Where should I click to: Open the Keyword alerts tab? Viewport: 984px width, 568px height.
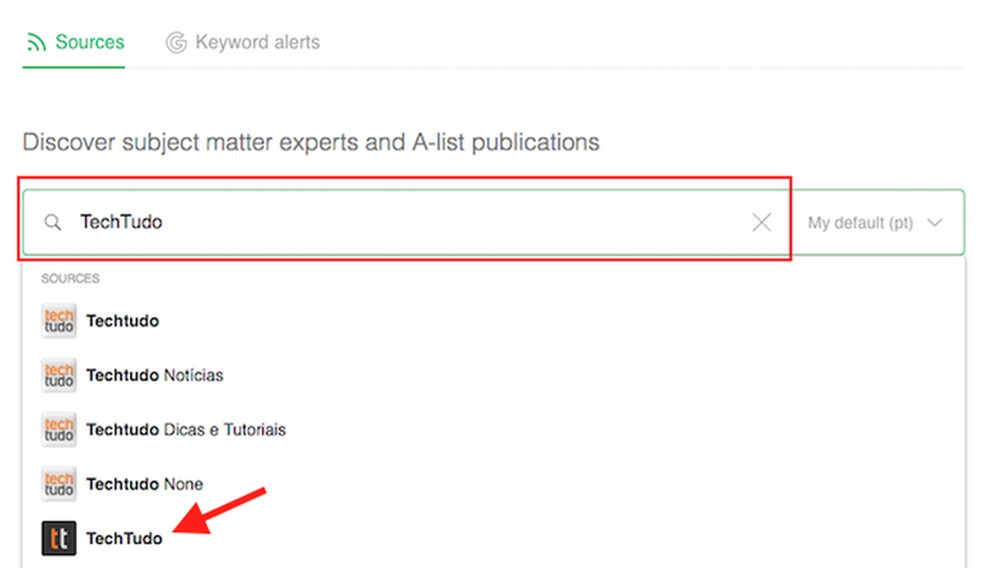point(257,43)
